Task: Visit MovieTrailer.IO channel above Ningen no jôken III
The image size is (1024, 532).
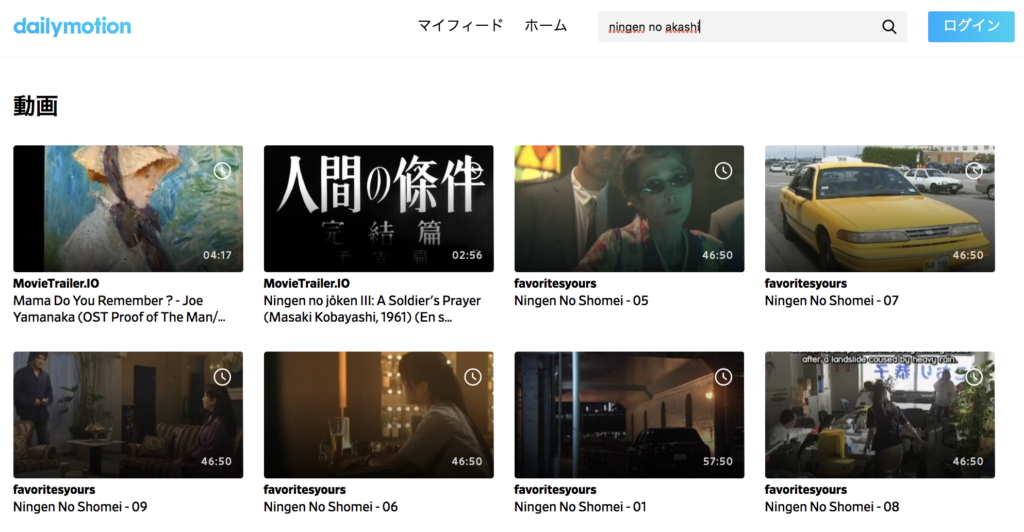Action: [x=307, y=283]
